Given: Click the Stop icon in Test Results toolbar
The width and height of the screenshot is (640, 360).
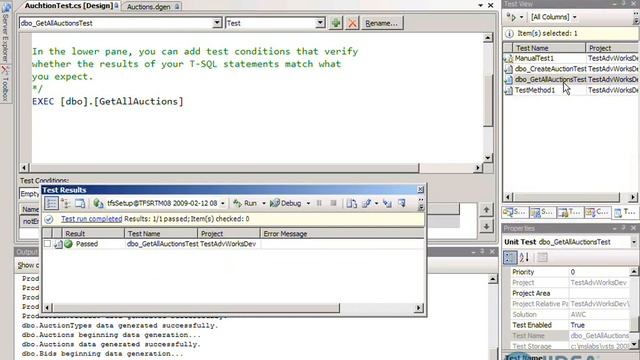Looking at the screenshot, I should [333, 203].
